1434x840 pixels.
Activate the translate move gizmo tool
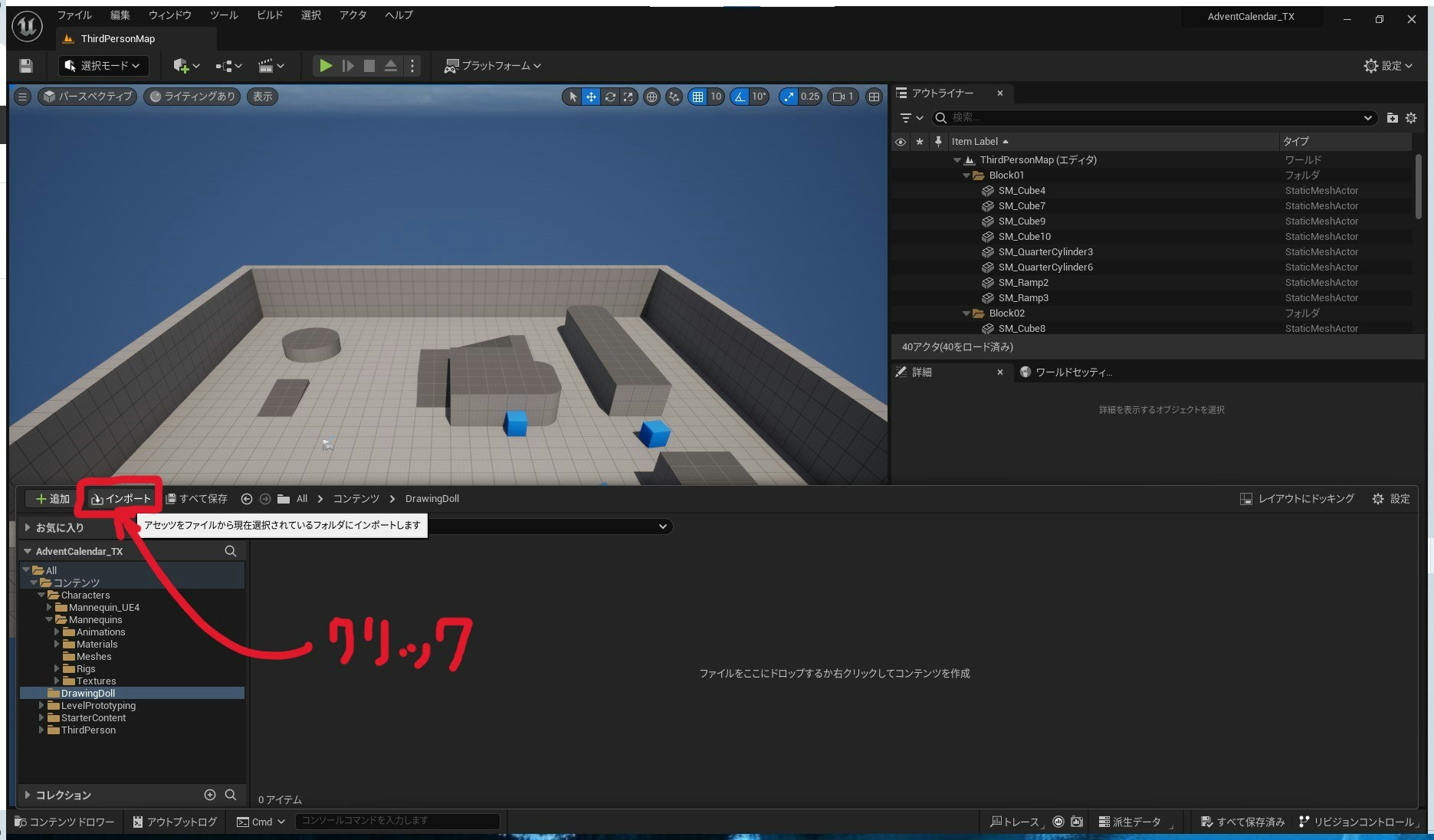click(591, 97)
